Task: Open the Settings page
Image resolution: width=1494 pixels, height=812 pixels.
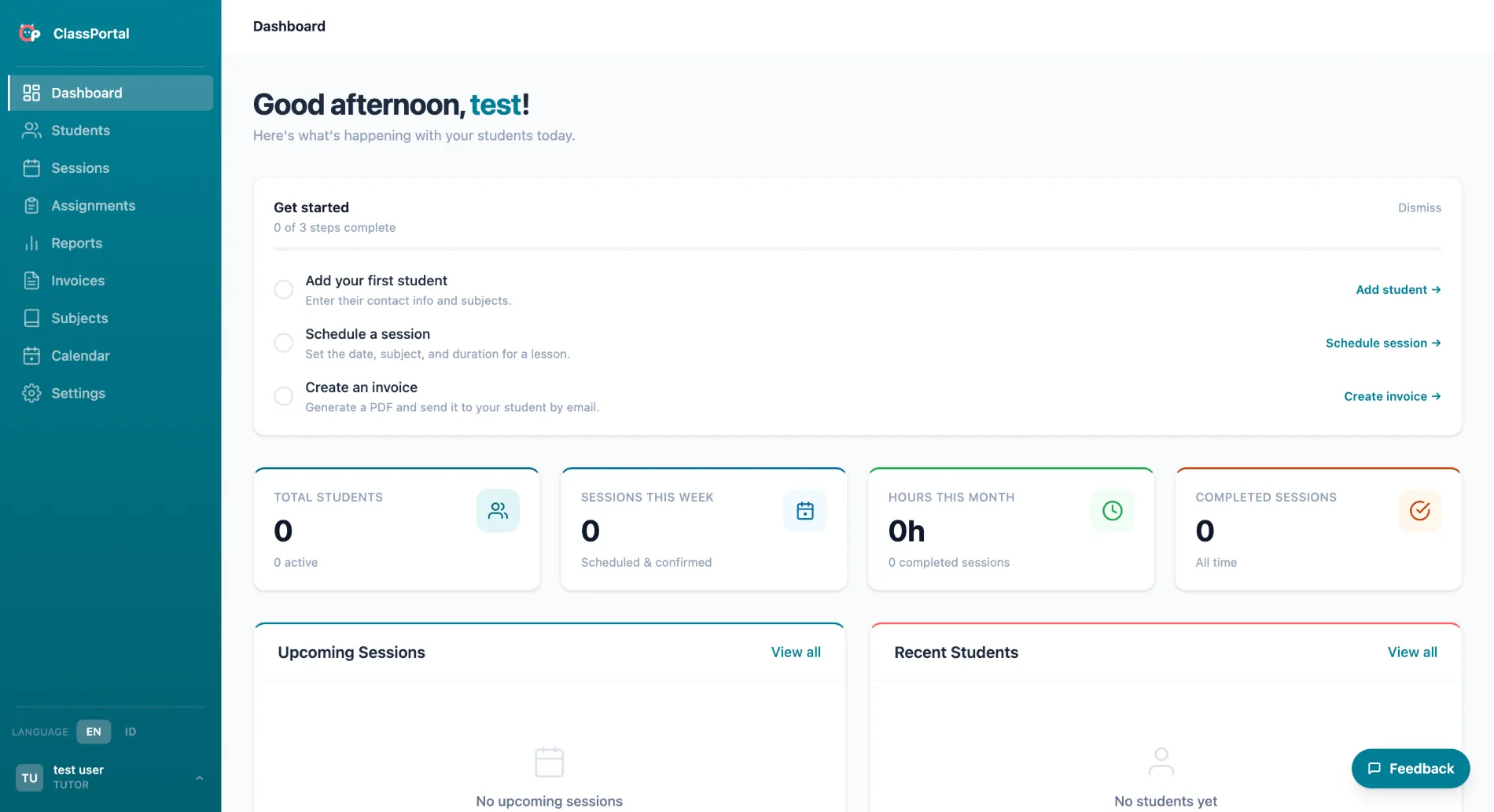Action: [111, 393]
